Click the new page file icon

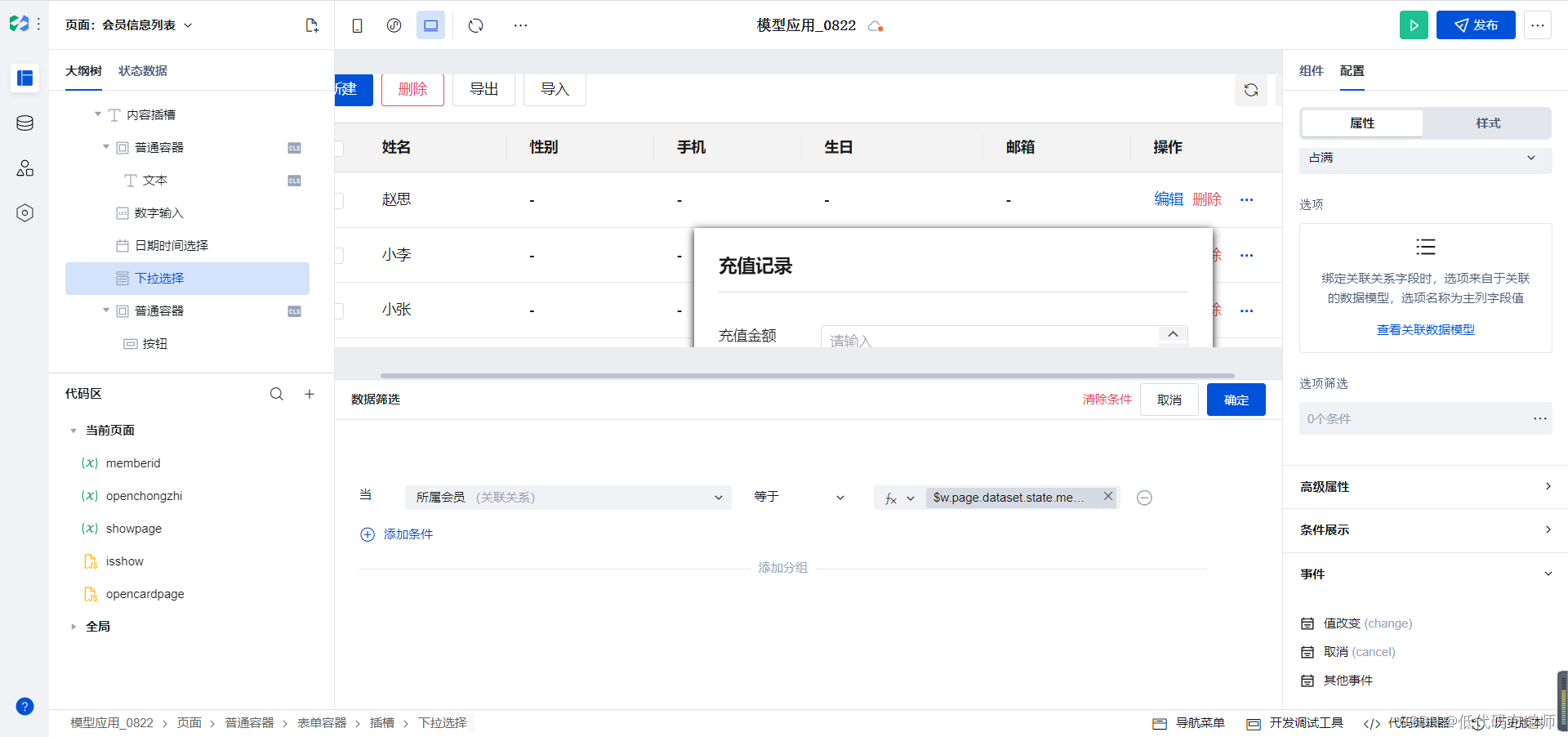pos(312,25)
